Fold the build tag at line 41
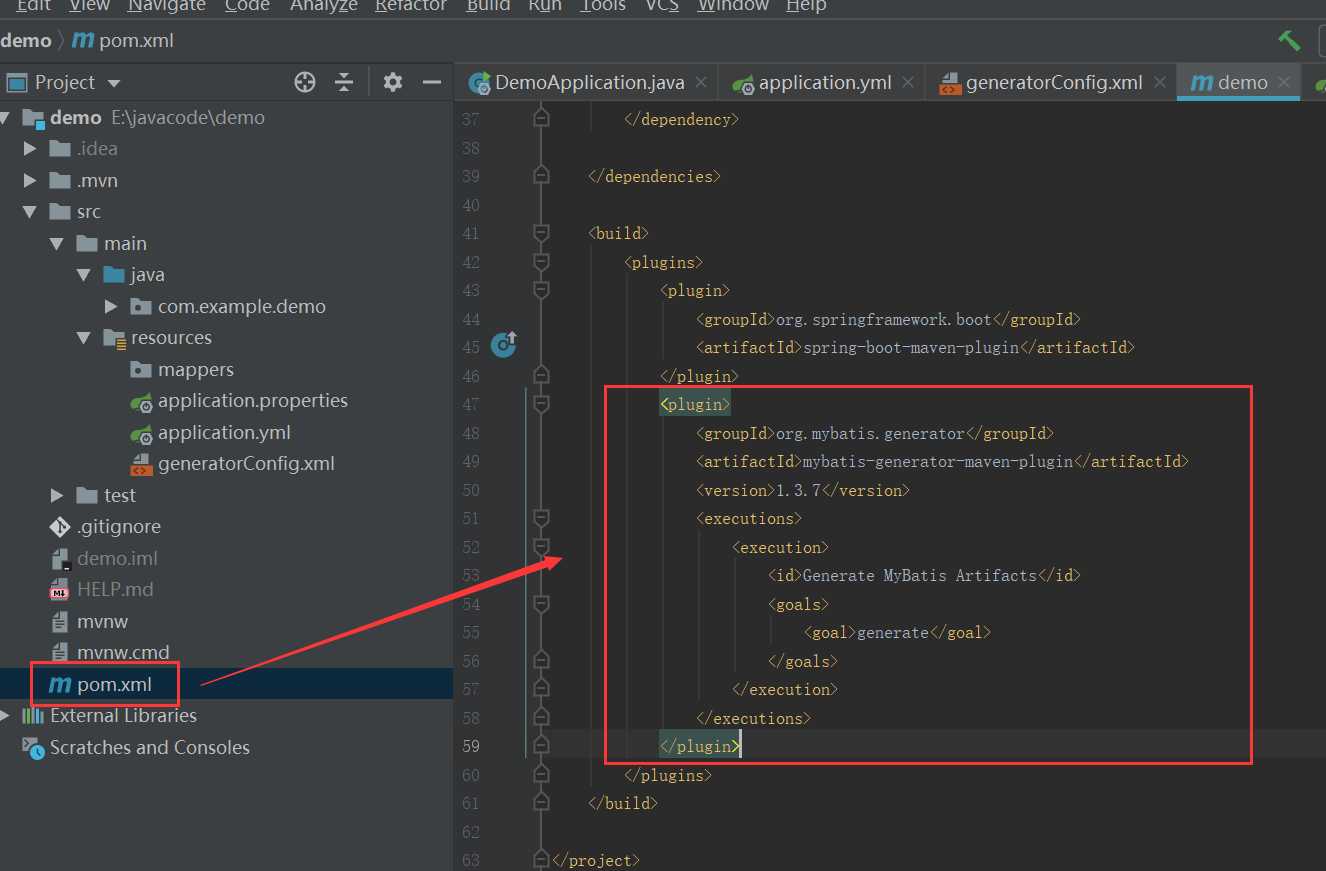The image size is (1326, 871). [x=541, y=233]
